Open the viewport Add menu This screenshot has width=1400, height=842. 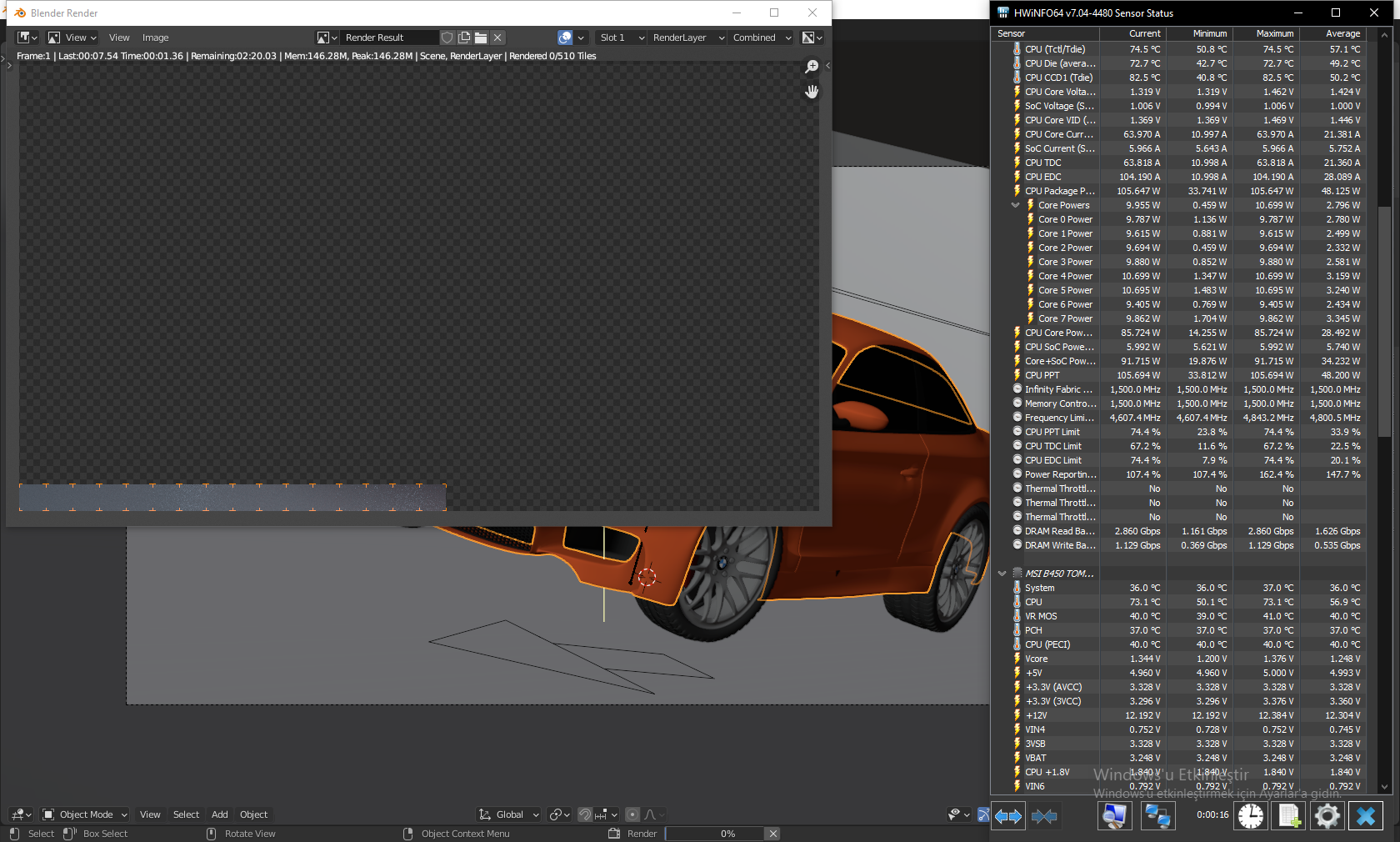219,814
